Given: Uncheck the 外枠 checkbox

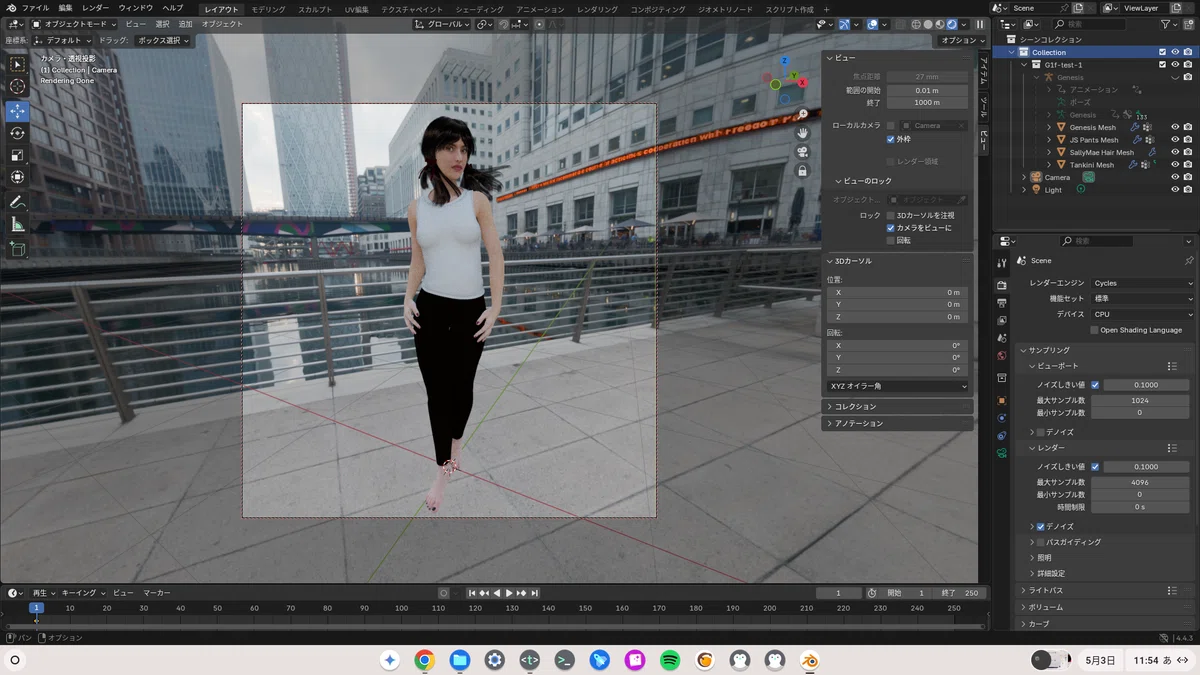Looking at the screenshot, I should click(x=891, y=139).
